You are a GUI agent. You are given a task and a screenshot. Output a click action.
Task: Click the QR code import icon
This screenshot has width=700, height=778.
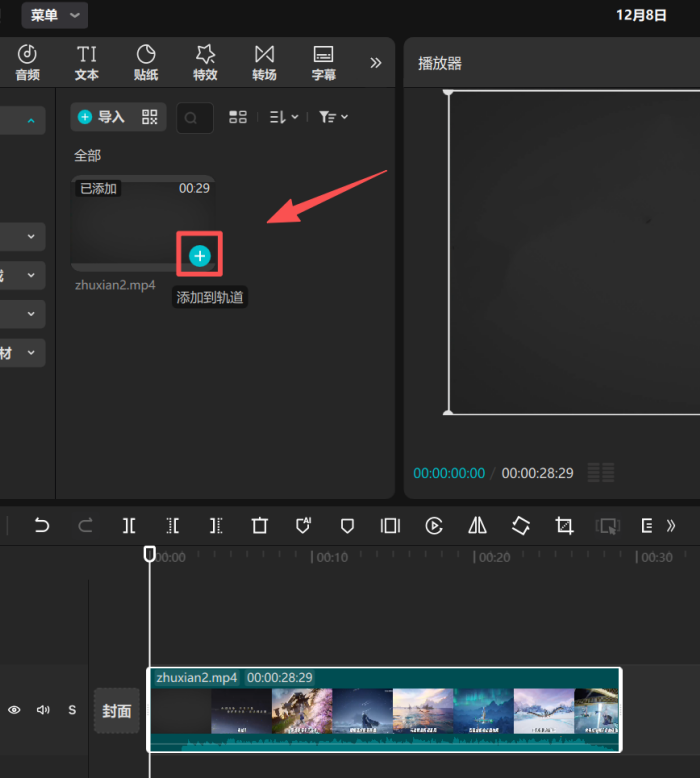(149, 117)
